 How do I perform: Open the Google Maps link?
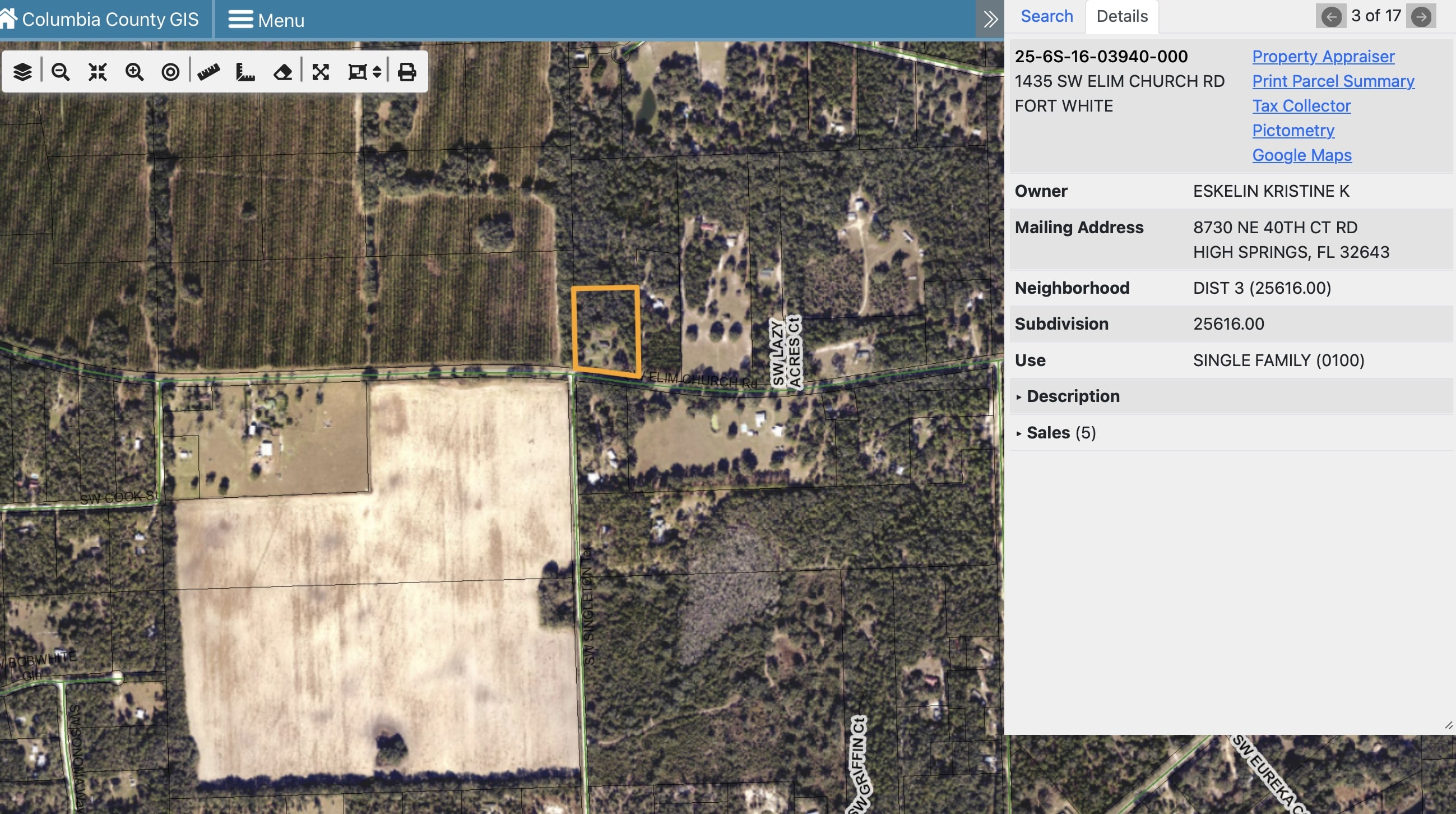click(1301, 155)
